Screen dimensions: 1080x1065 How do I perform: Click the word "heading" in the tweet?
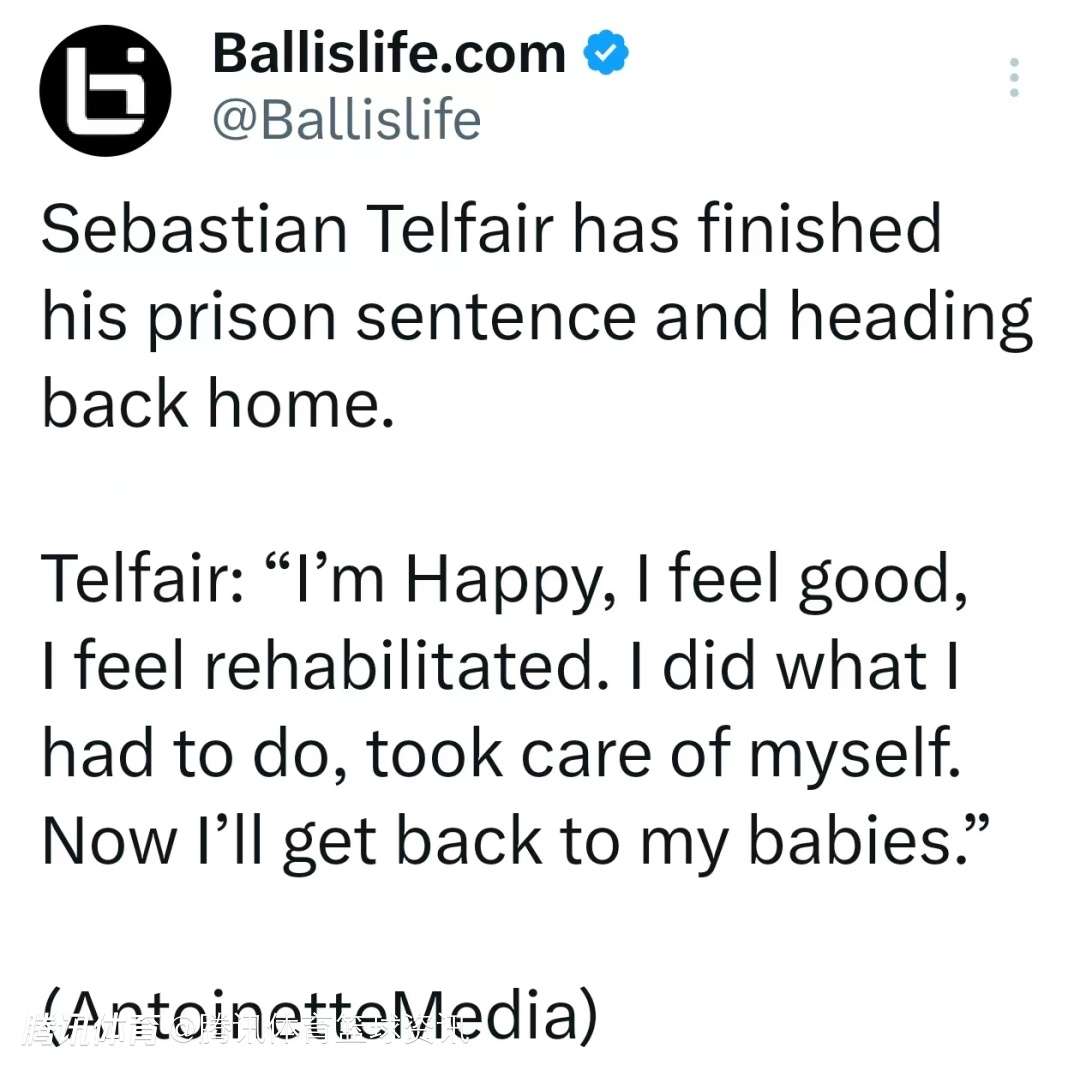(x=910, y=316)
